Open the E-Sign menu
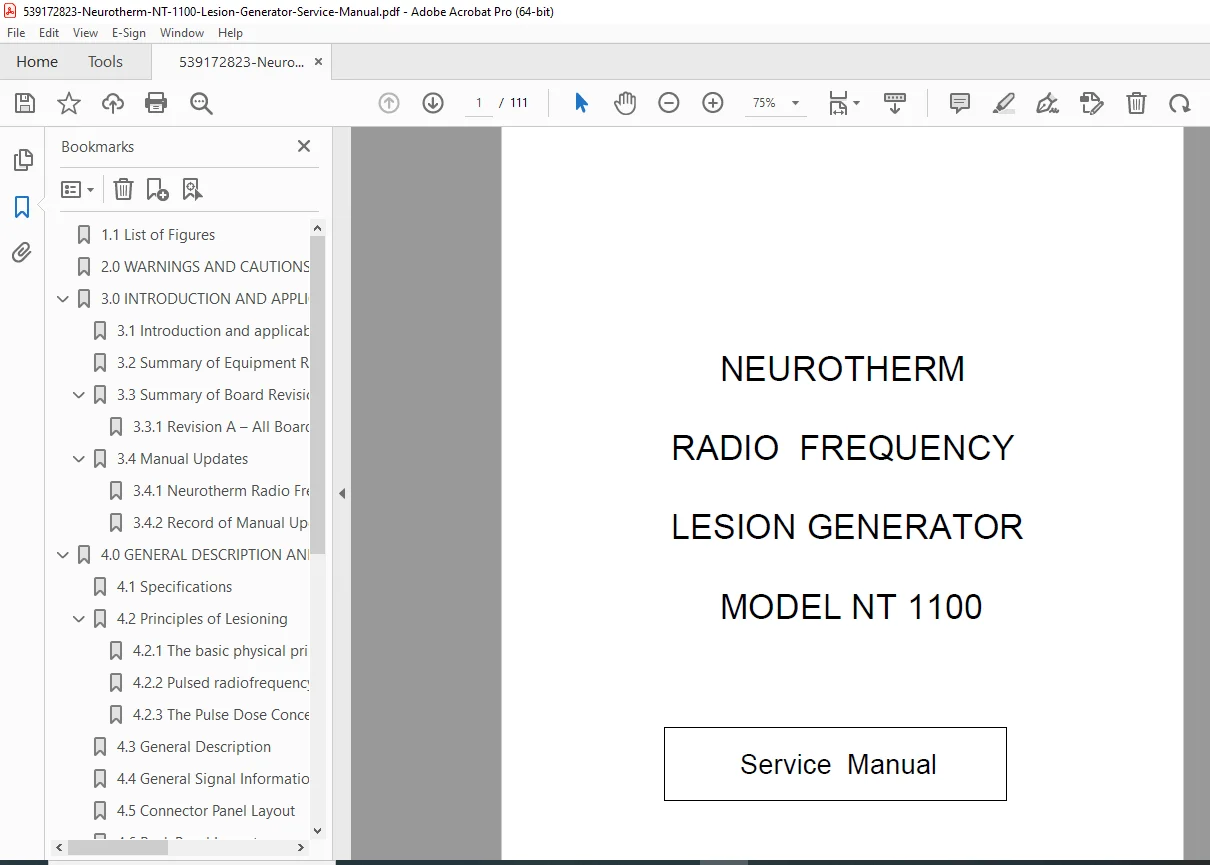 pos(128,33)
